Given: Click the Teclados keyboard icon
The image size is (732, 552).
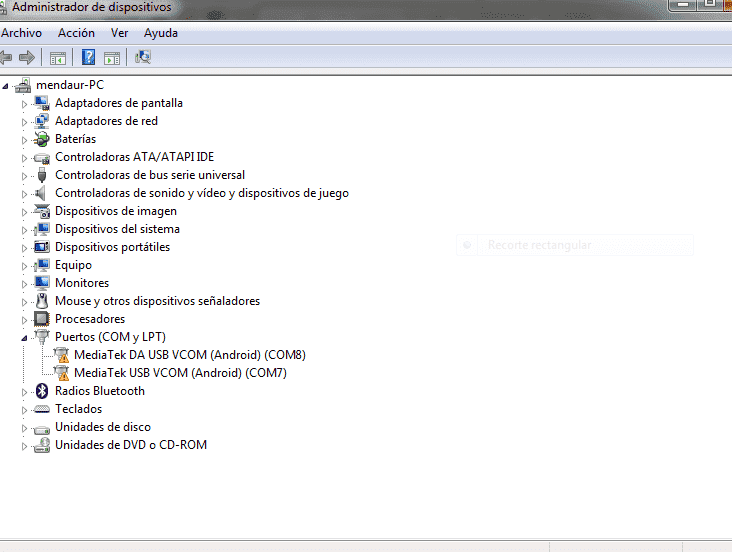Looking at the screenshot, I should coord(42,409).
